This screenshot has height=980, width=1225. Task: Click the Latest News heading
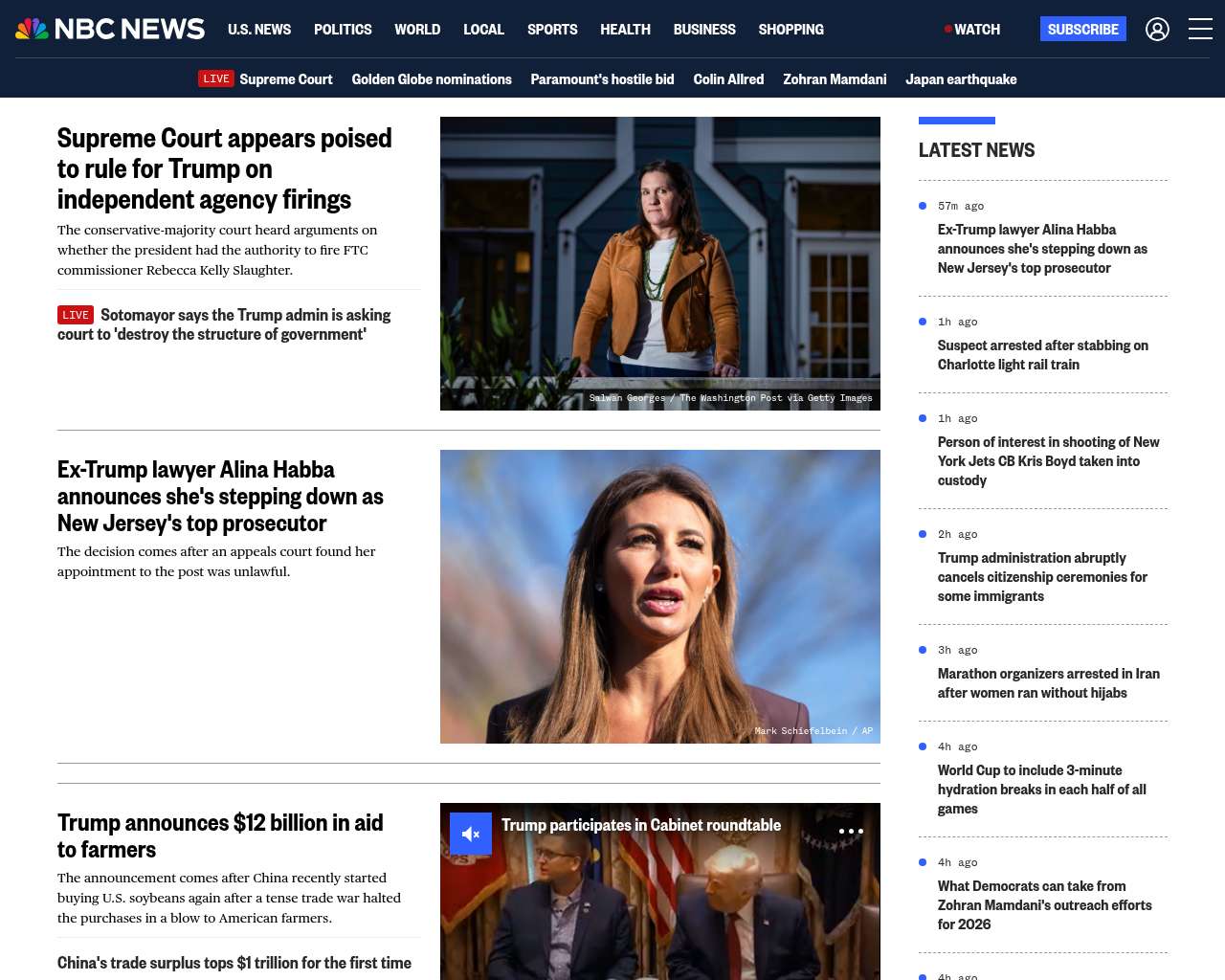click(x=976, y=150)
